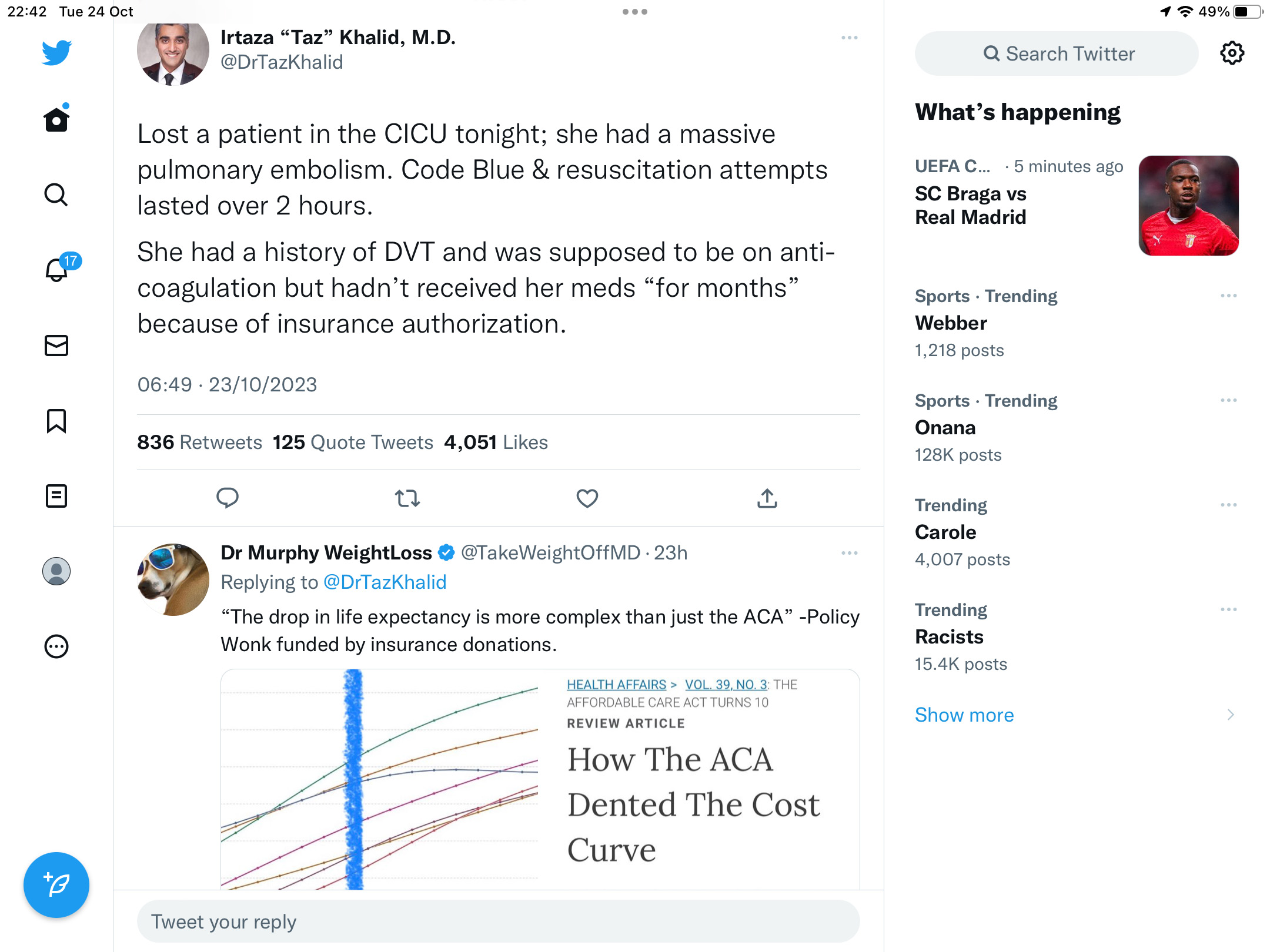The image size is (1270, 952).
Task: Open Profile avatar icon in the sidebar
Action: tap(56, 571)
